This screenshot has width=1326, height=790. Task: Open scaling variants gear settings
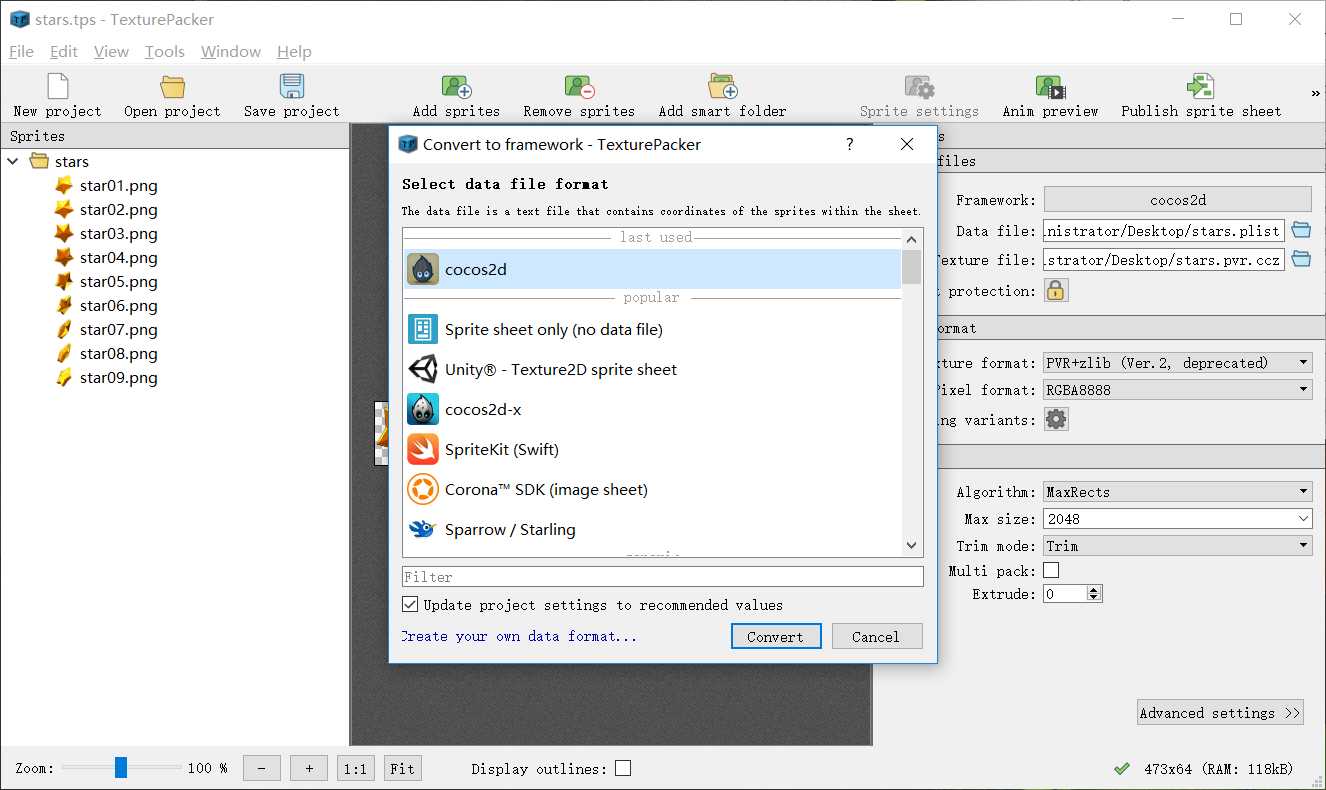point(1056,420)
